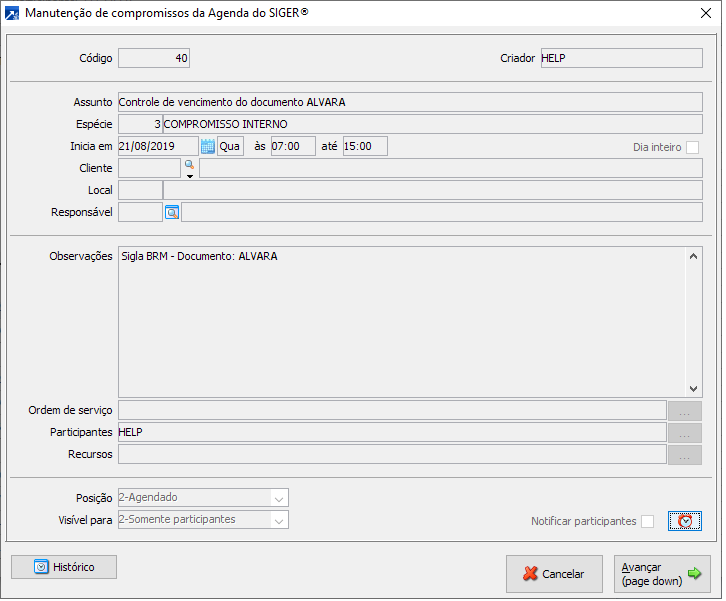Click the Responsável code field
The width and height of the screenshot is (726, 601).
[x=140, y=213]
